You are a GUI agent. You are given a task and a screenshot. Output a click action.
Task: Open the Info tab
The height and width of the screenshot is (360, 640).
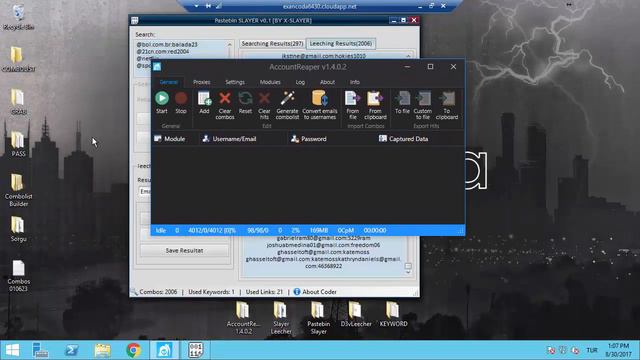coord(355,82)
